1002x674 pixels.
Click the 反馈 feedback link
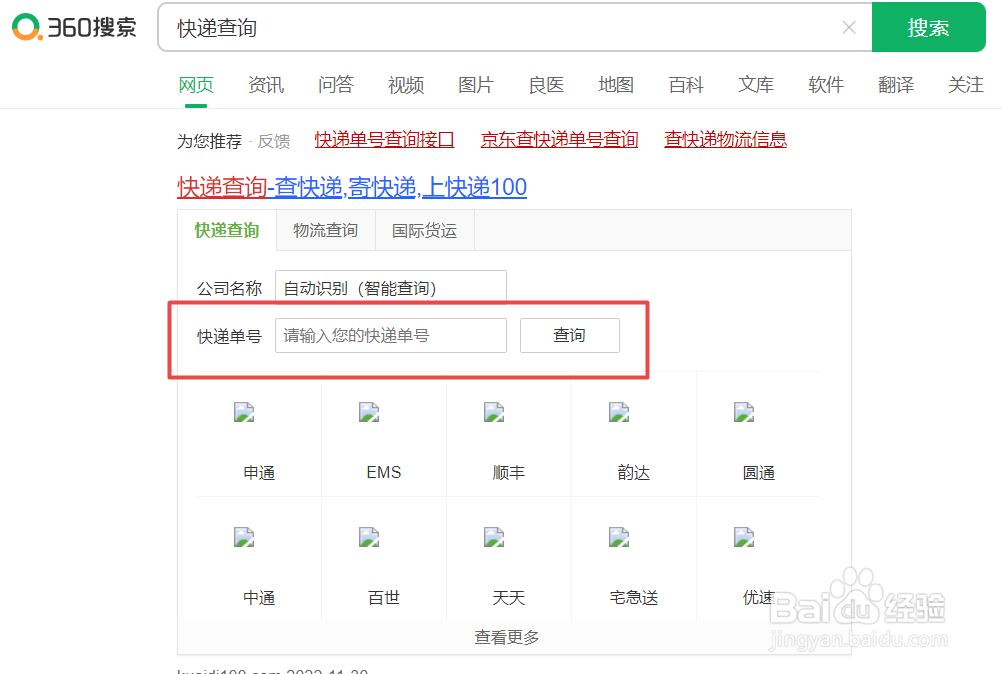274,141
